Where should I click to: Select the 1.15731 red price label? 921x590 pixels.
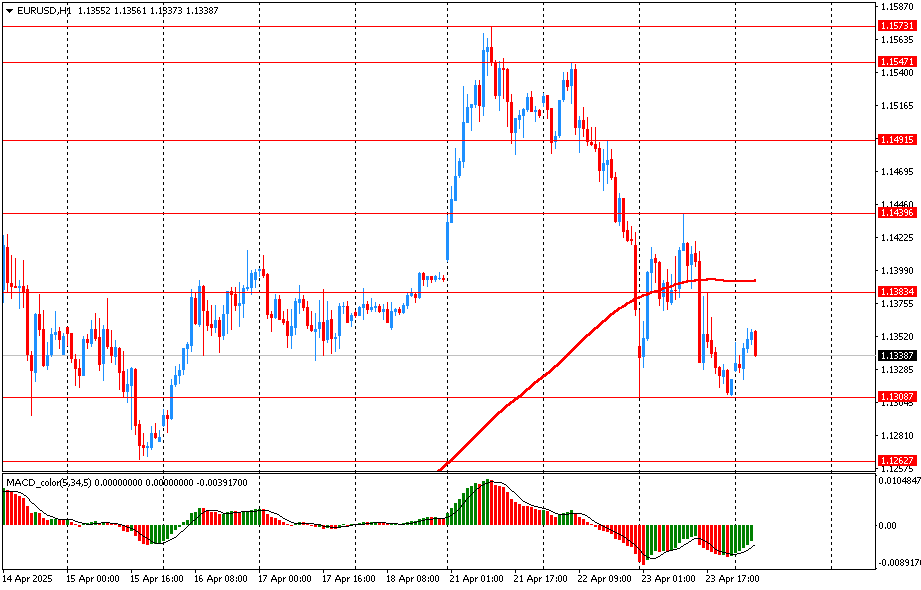pyautogui.click(x=896, y=25)
